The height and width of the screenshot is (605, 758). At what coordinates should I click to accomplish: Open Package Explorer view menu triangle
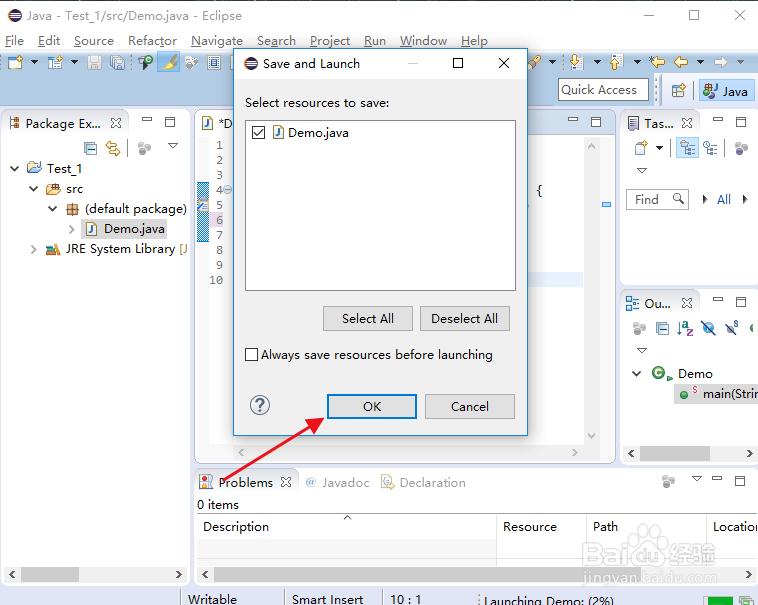[173, 145]
